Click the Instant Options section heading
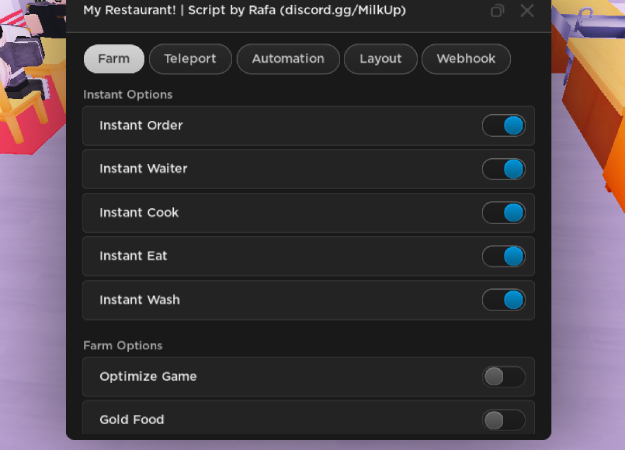 click(x=128, y=95)
